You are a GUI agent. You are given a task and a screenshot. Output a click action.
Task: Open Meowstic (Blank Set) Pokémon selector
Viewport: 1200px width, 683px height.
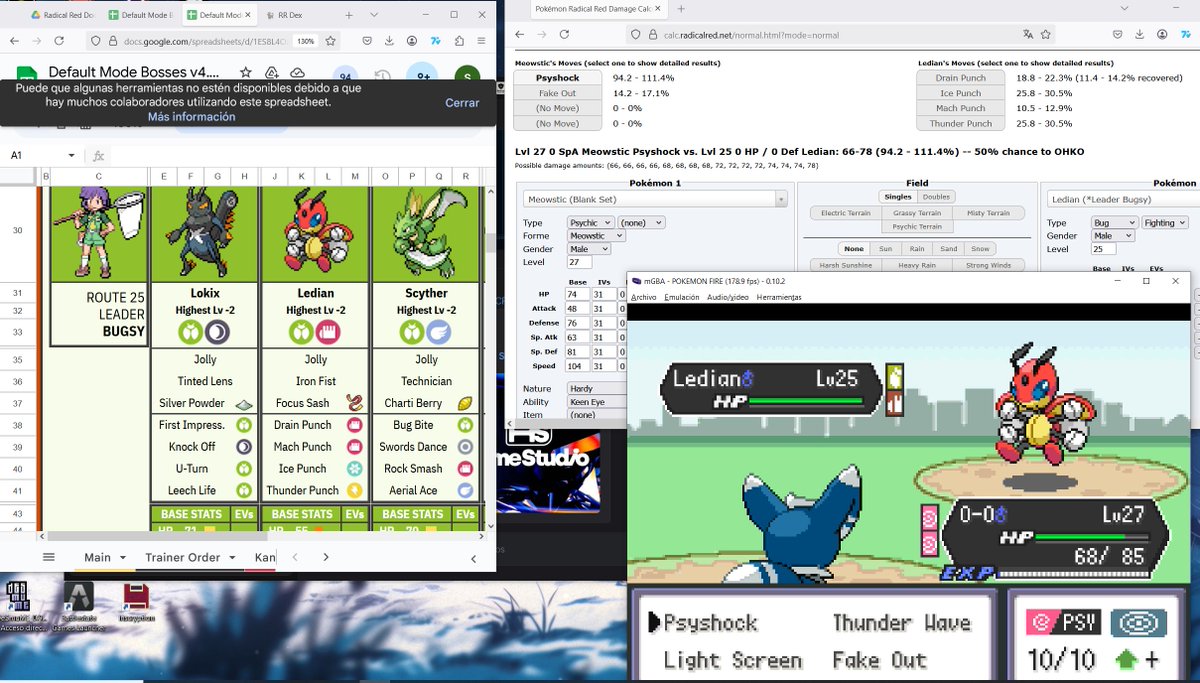point(655,199)
